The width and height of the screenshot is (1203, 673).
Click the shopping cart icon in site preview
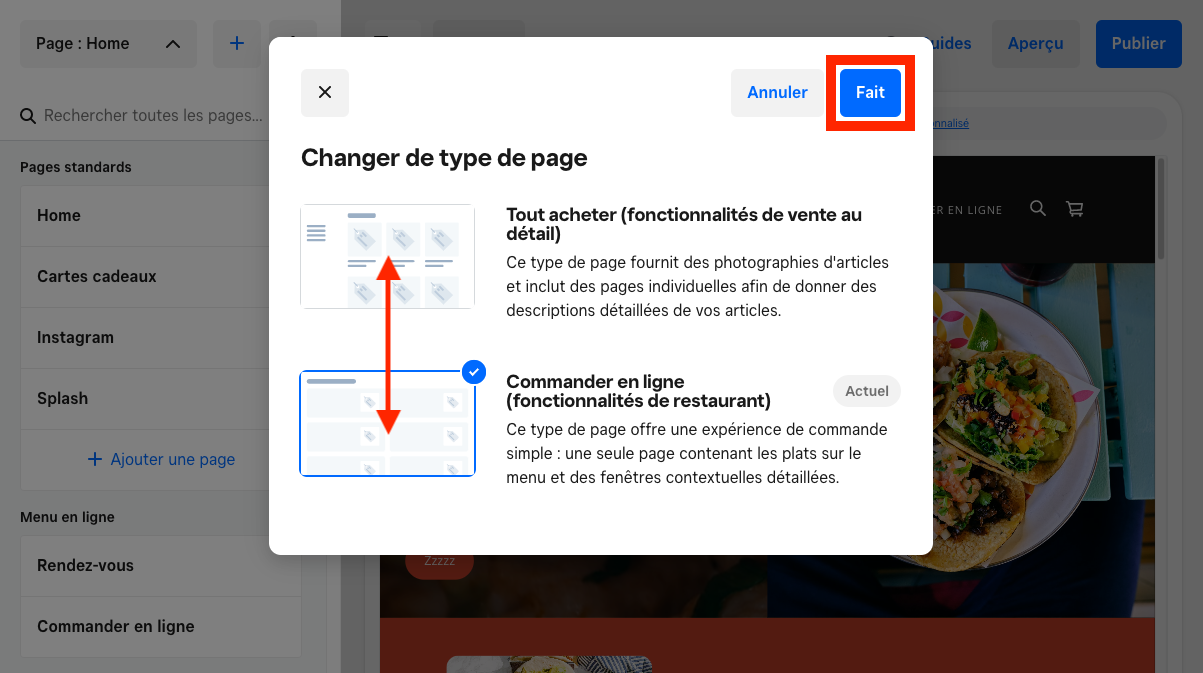coord(1075,209)
